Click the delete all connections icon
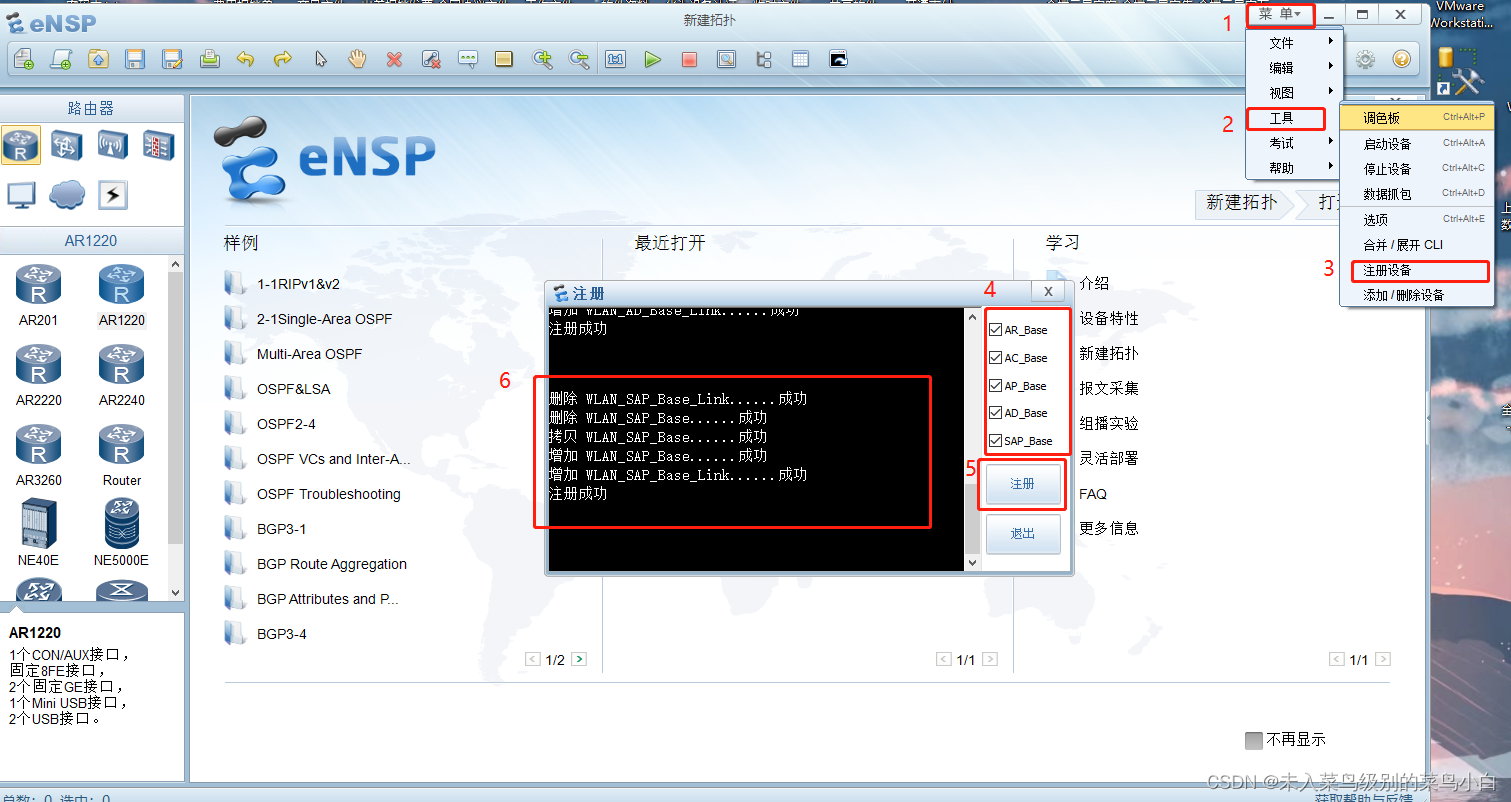The height and width of the screenshot is (802, 1511). pos(431,59)
